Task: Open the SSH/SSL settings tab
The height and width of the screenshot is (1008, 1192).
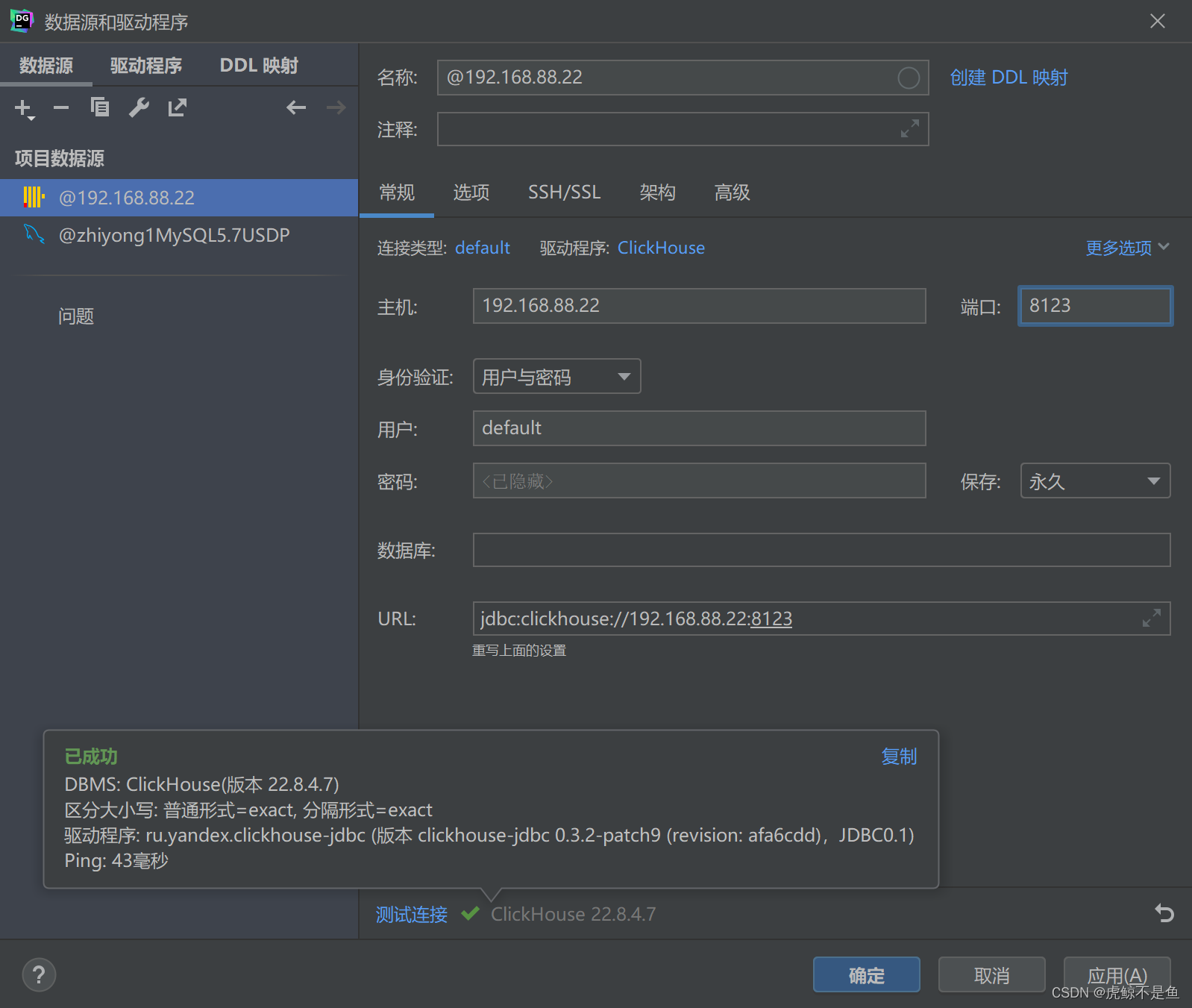Action: (565, 192)
